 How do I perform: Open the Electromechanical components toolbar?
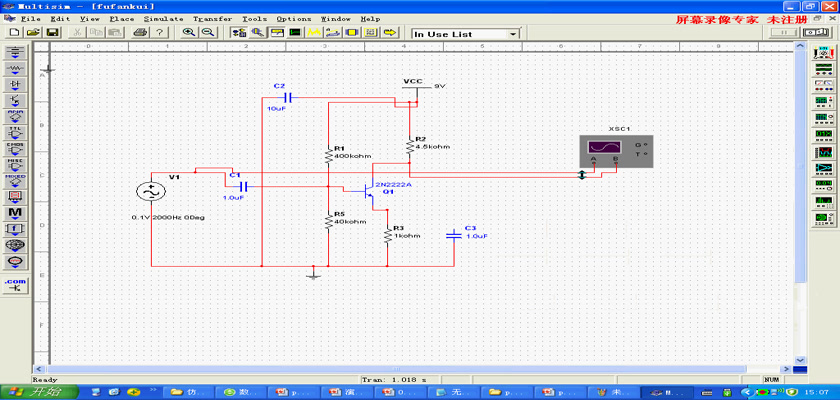pos(15,261)
